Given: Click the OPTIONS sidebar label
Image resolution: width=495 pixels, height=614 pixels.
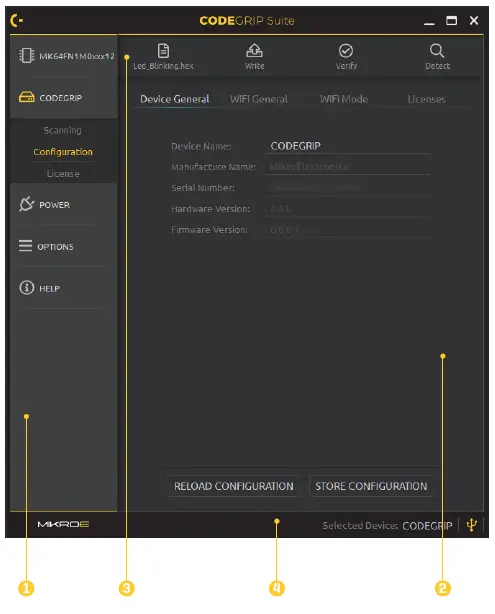Looking at the screenshot, I should pyautogui.click(x=55, y=247).
